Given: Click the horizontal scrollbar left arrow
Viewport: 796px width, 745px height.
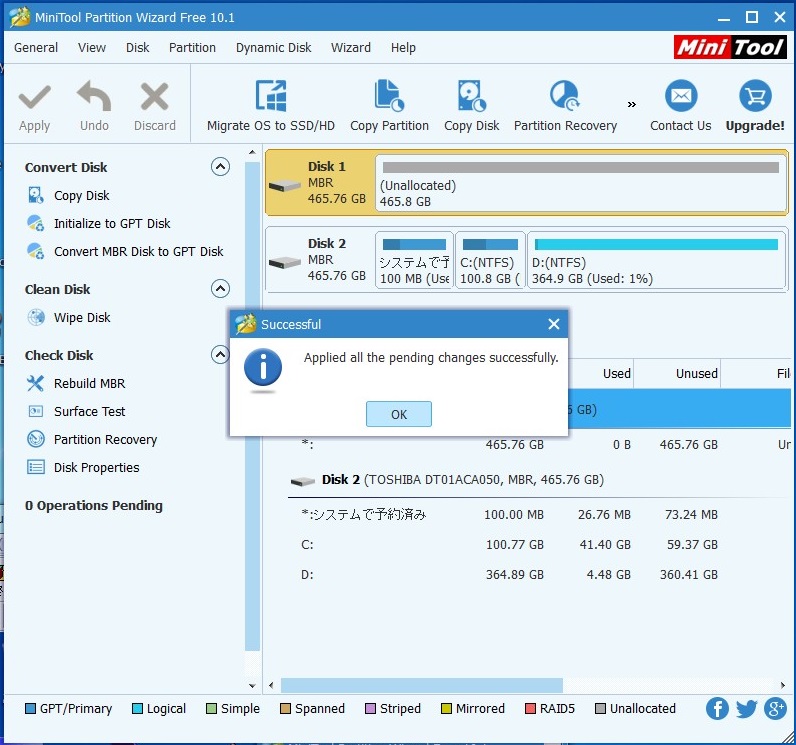Looking at the screenshot, I should pyautogui.click(x=271, y=685).
